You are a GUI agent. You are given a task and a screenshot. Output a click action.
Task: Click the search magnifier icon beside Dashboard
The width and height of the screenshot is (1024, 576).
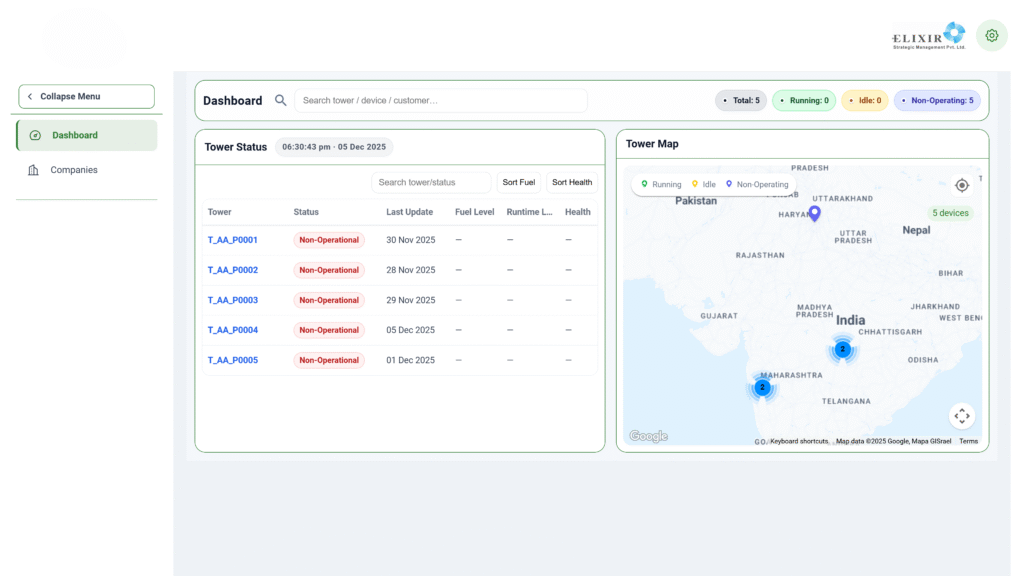tap(281, 100)
